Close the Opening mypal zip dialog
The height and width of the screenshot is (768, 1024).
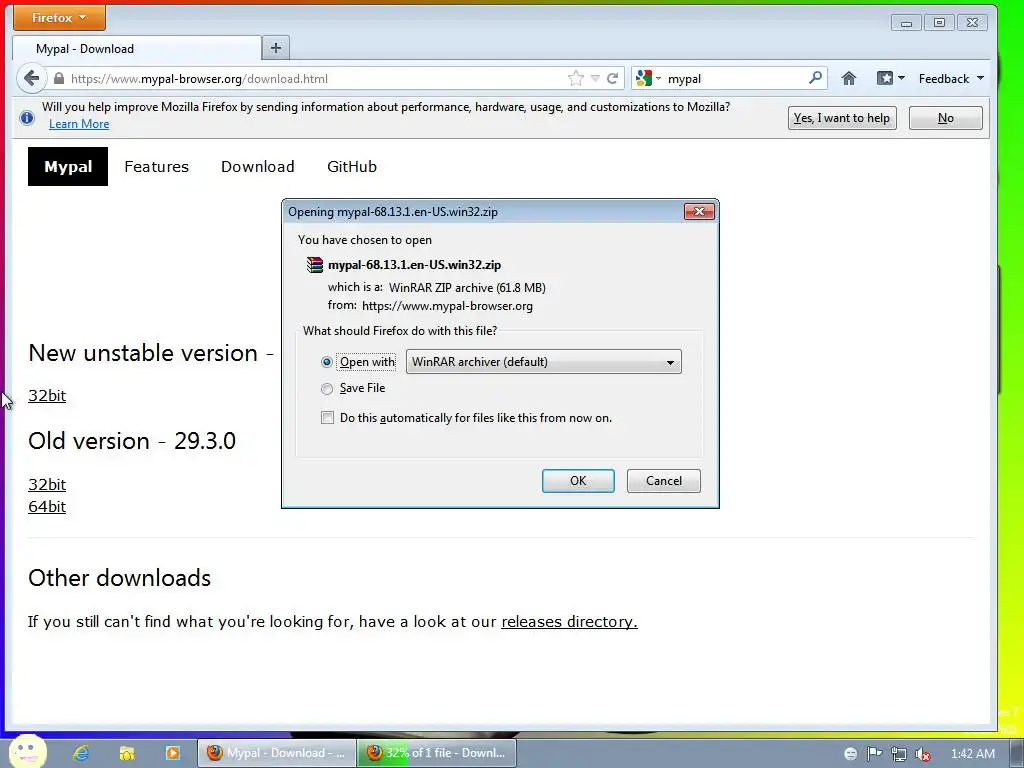point(699,211)
